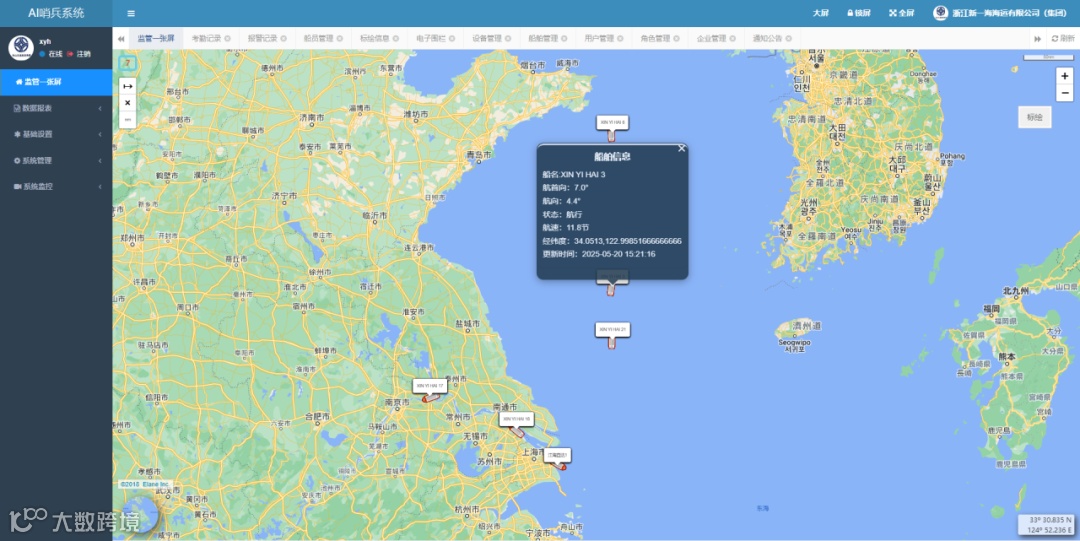The width and height of the screenshot is (1080, 541).
Task: Select 监管一张屏 in the sidebar
Action: (x=56, y=82)
